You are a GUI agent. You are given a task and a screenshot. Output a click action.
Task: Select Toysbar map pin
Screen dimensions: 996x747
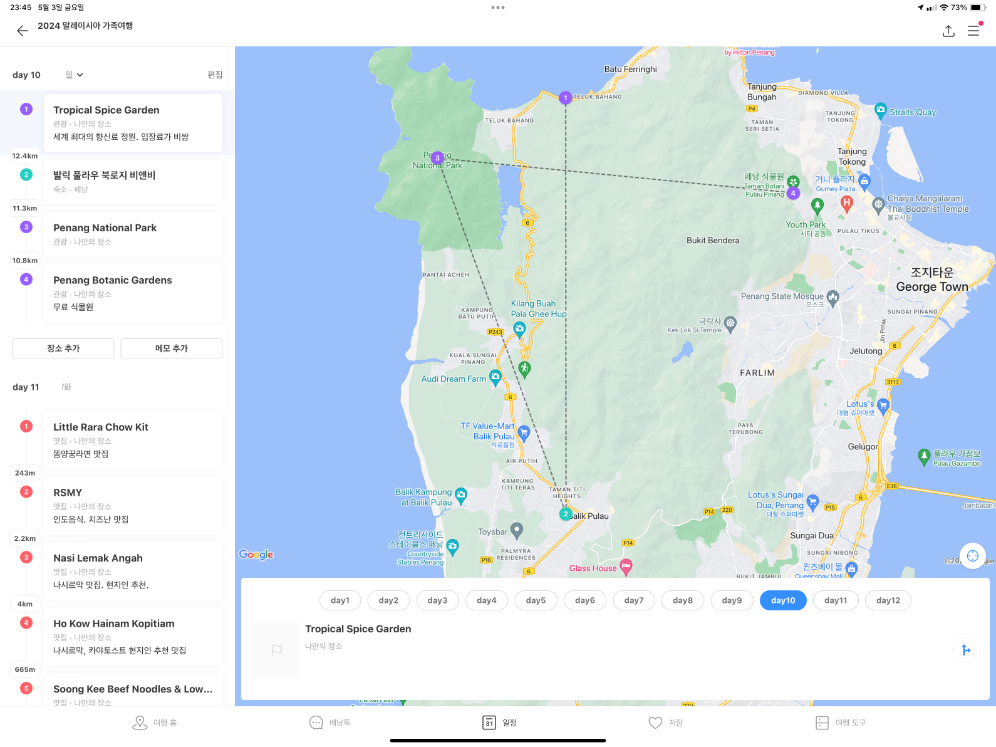point(517,529)
